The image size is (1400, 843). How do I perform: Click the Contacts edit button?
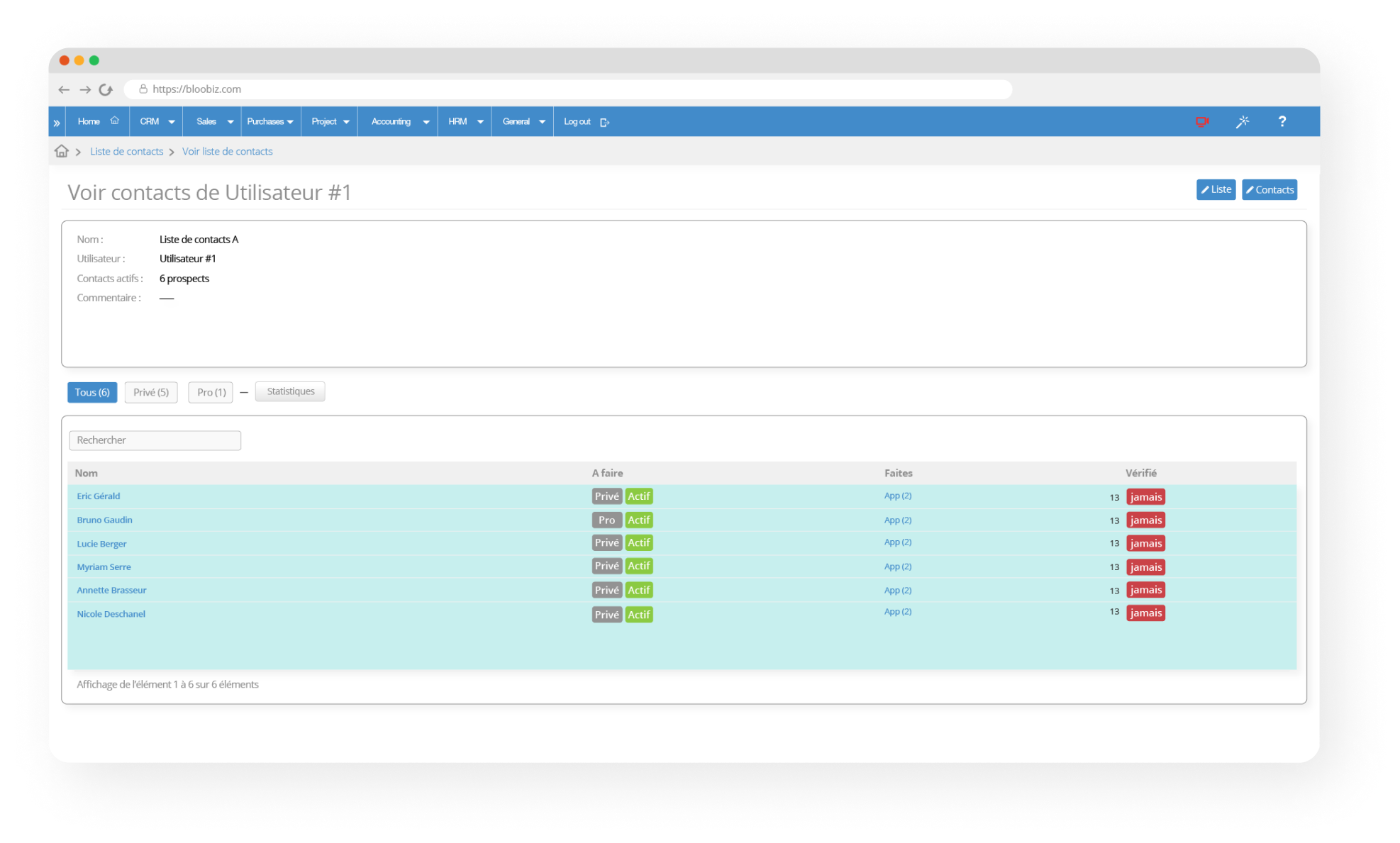(x=1270, y=189)
